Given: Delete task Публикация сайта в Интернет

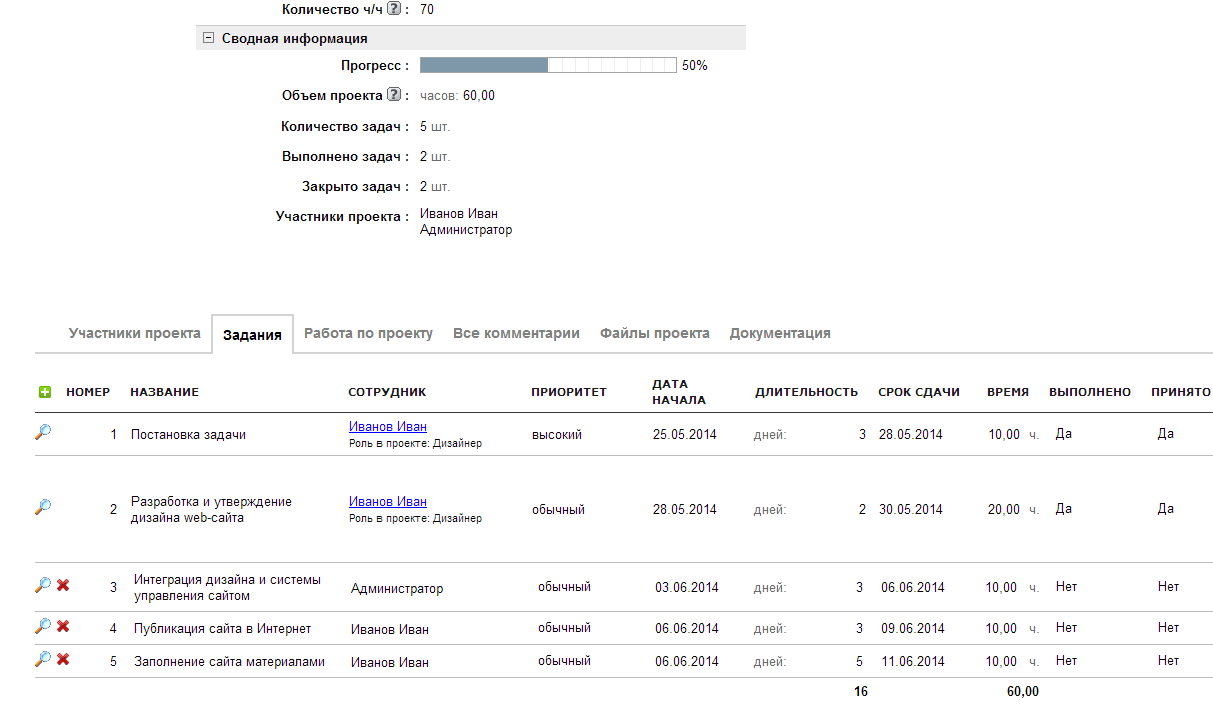Looking at the screenshot, I should [x=63, y=626].
